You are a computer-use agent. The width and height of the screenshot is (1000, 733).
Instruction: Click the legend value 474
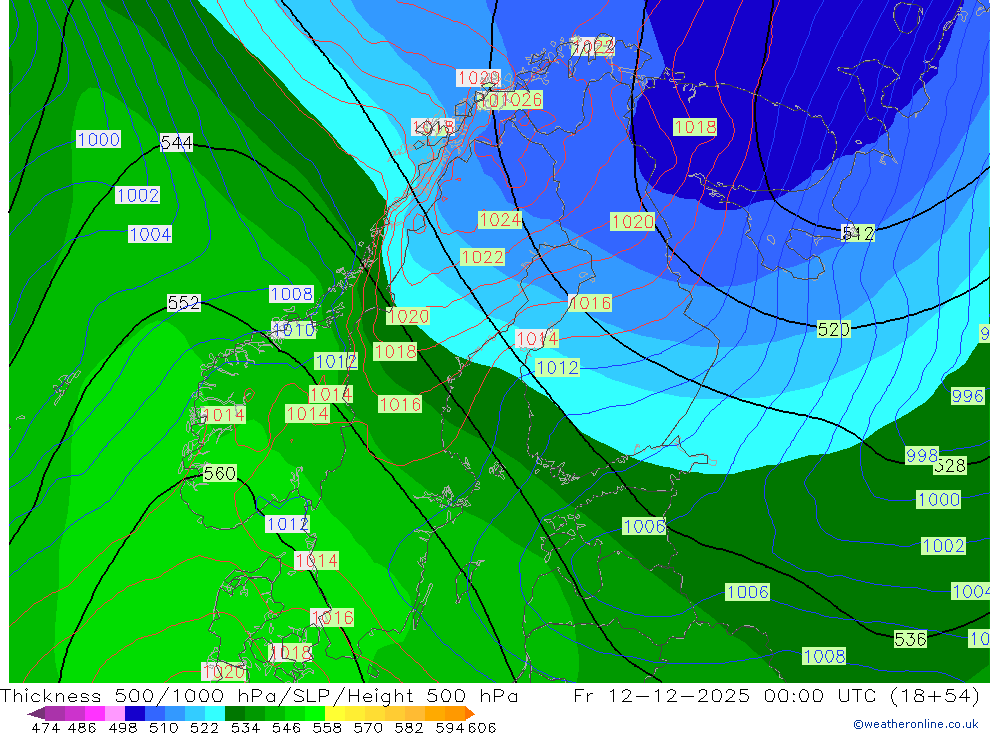coord(46,728)
